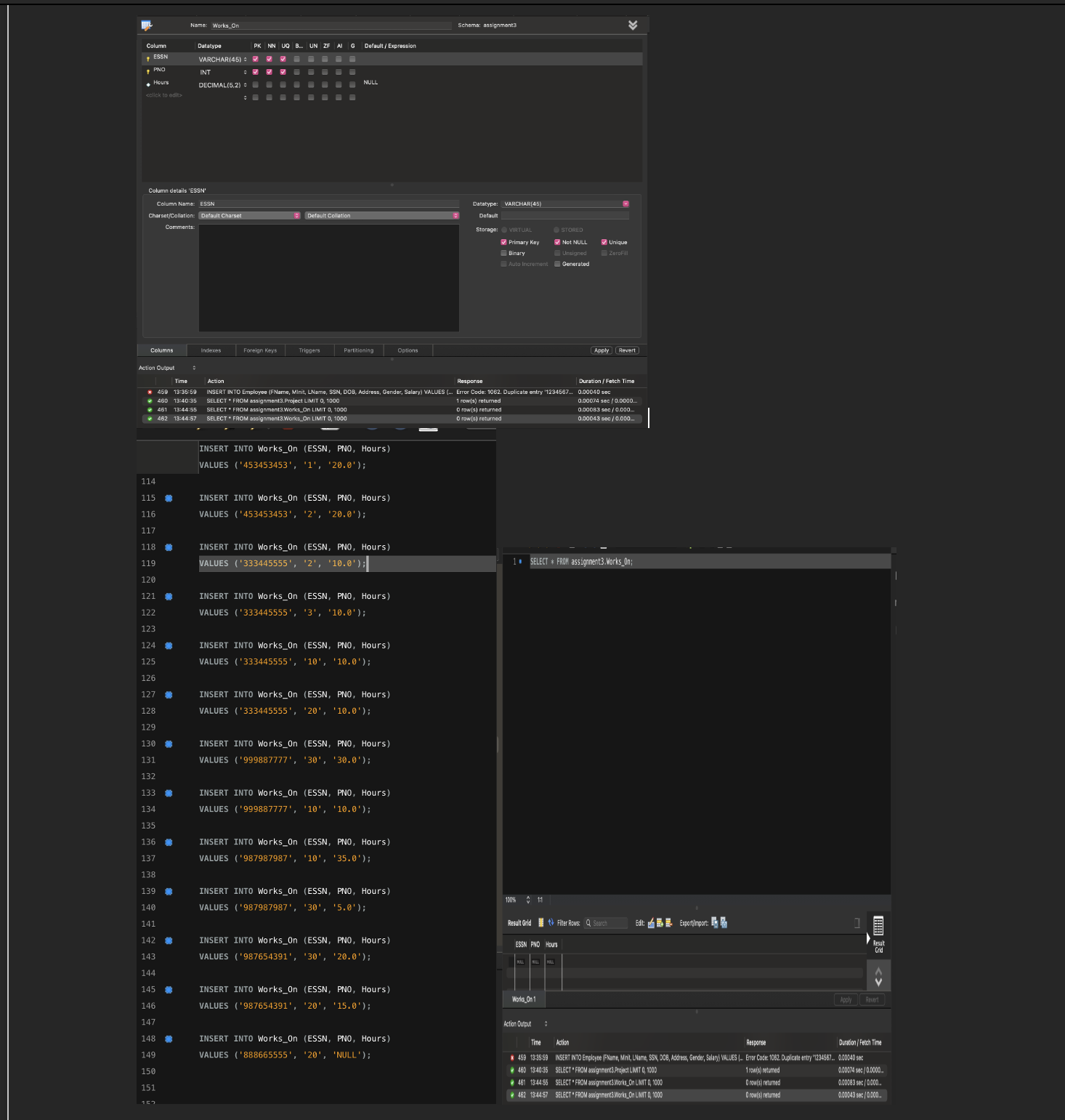Click the import records from file icon
The image size is (1065, 1120).
[x=724, y=923]
